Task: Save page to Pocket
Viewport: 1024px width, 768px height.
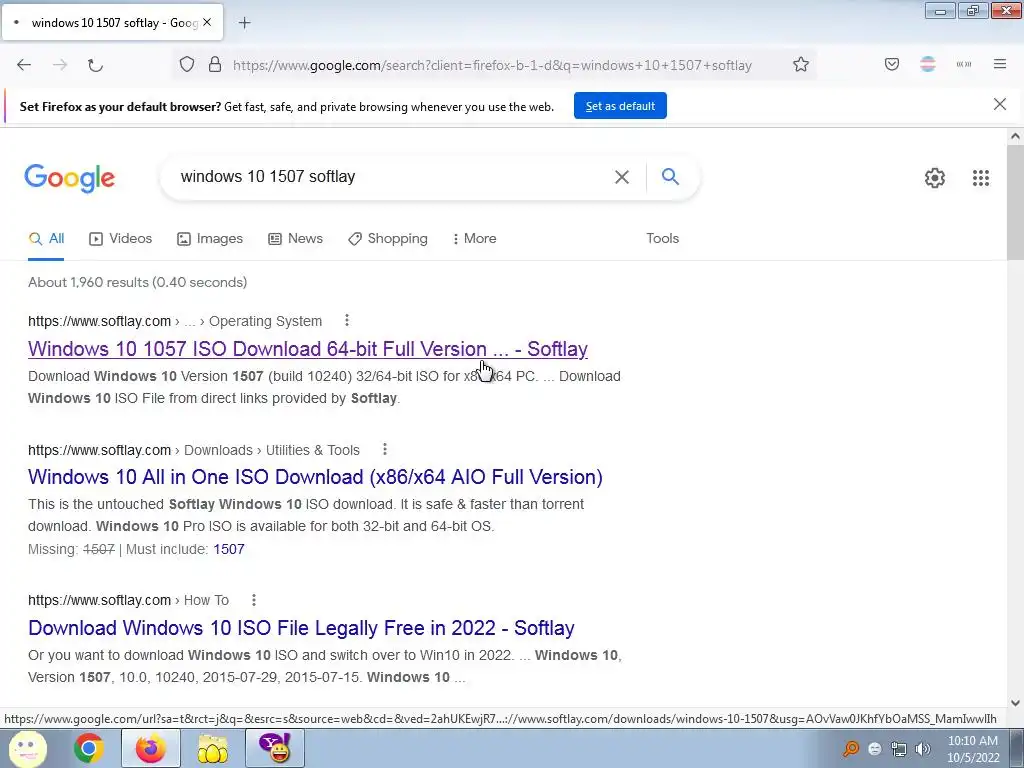Action: coord(892,64)
